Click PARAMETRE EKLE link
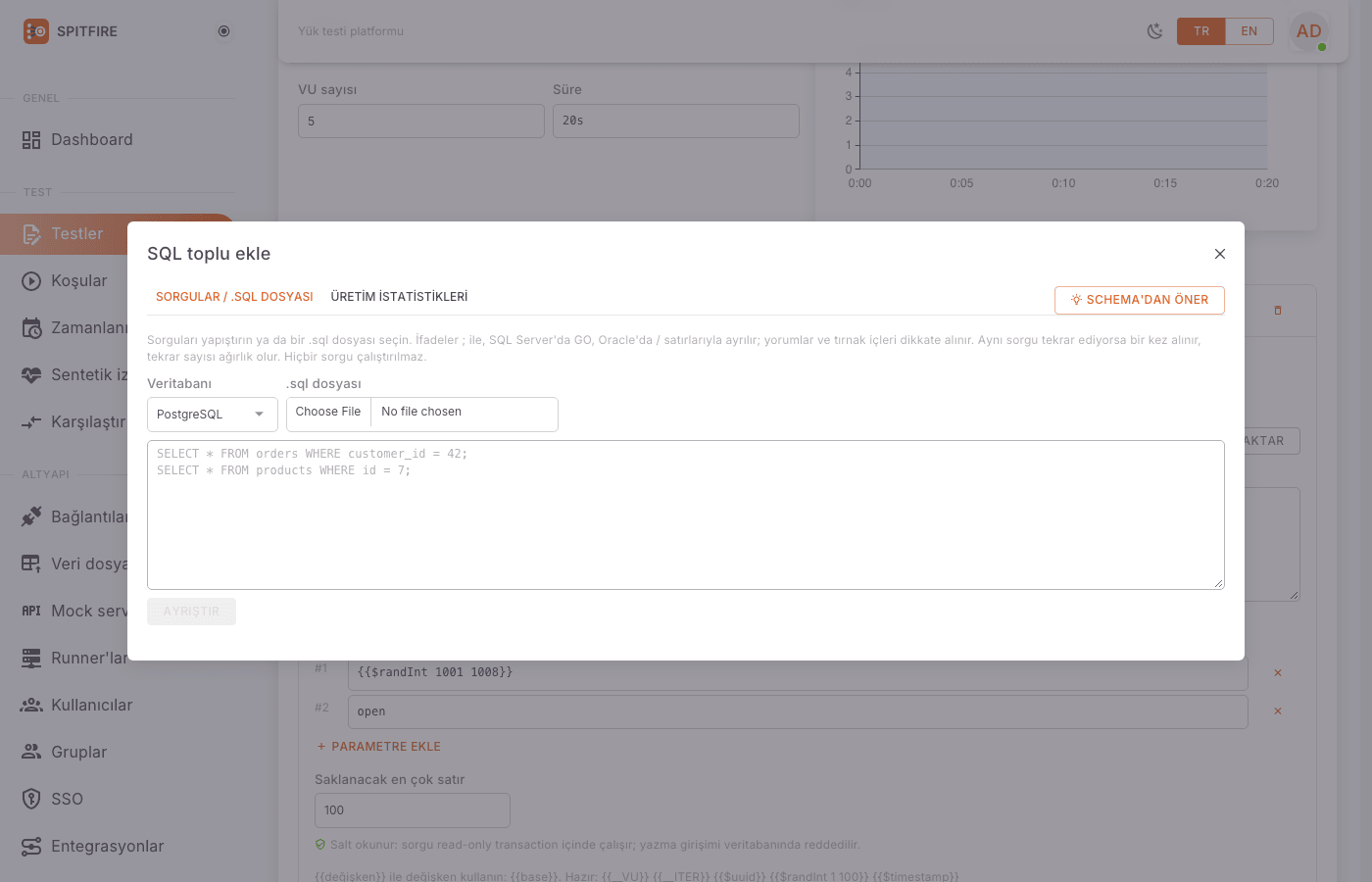Image resolution: width=1372 pixels, height=882 pixels. pyautogui.click(x=378, y=747)
